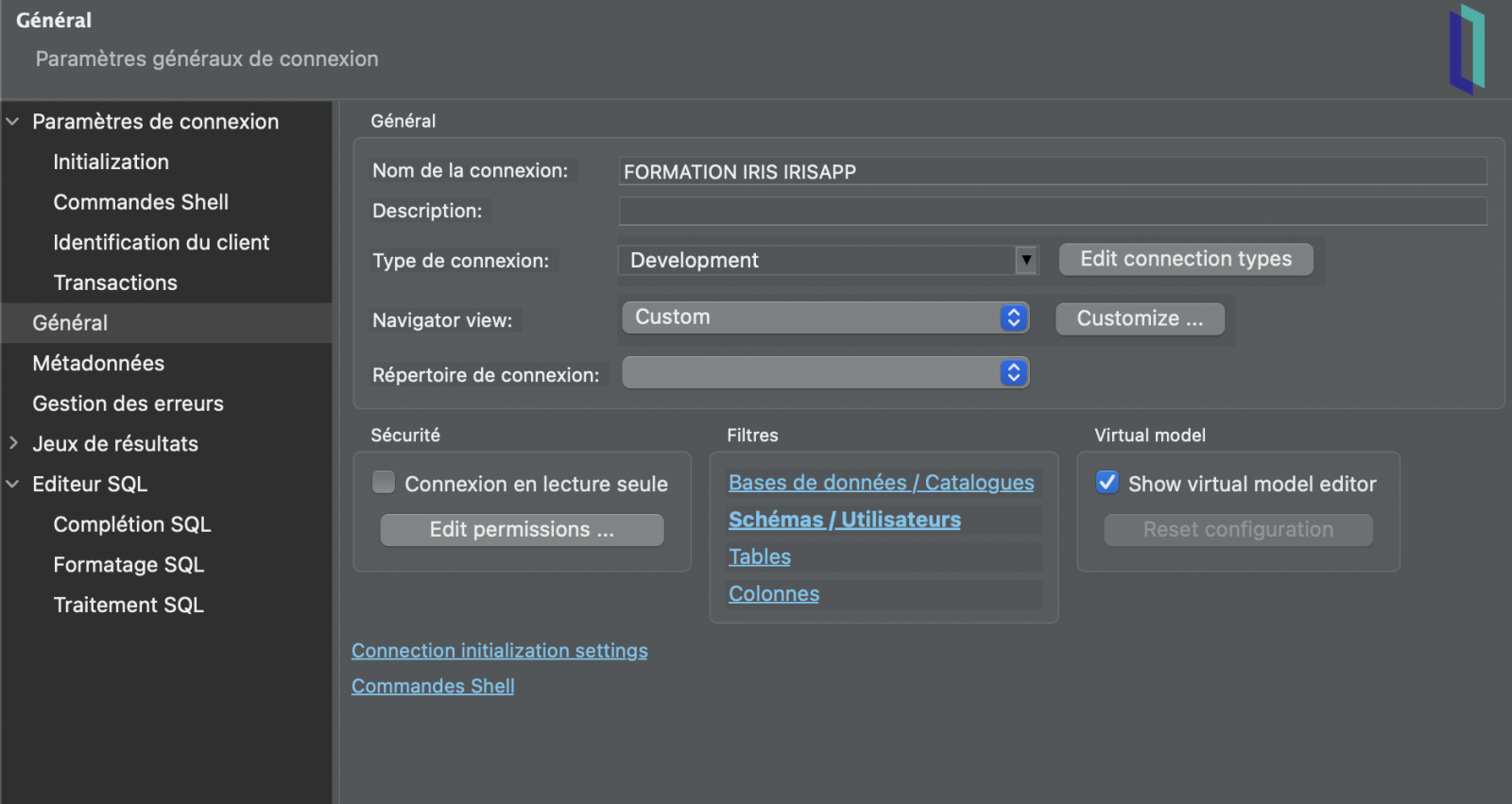The width and height of the screenshot is (1512, 804).
Task: Collapse the Editeur SQL tree node
Action: (x=13, y=484)
